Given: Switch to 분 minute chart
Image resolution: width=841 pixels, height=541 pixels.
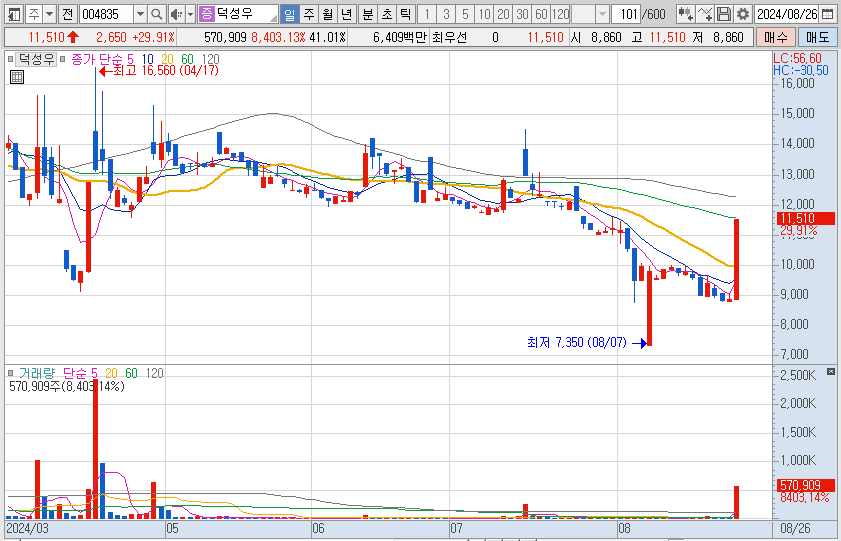Looking at the screenshot, I should [x=368, y=14].
